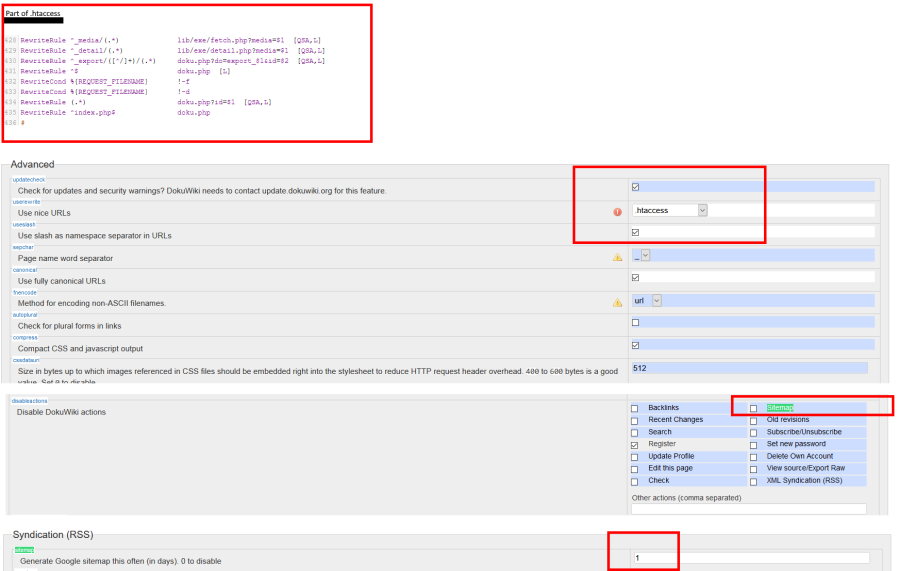Click the red security warning icon for nice URLs
This screenshot has height=571, width=899.
[617, 212]
